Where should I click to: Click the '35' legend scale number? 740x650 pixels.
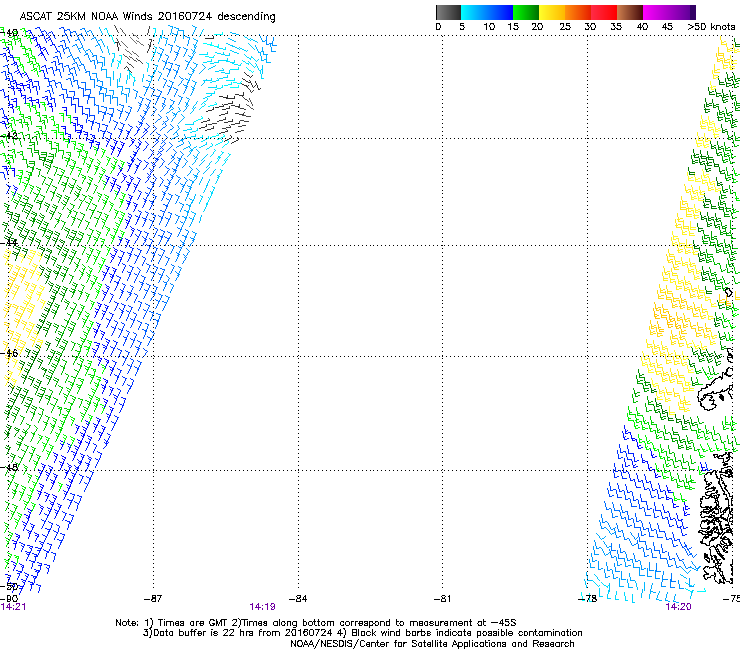click(x=616, y=27)
